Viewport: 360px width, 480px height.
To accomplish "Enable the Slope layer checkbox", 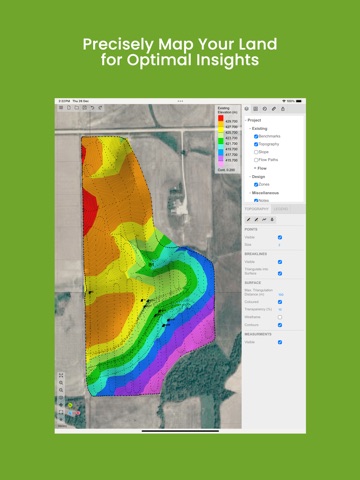I will [256, 152].
